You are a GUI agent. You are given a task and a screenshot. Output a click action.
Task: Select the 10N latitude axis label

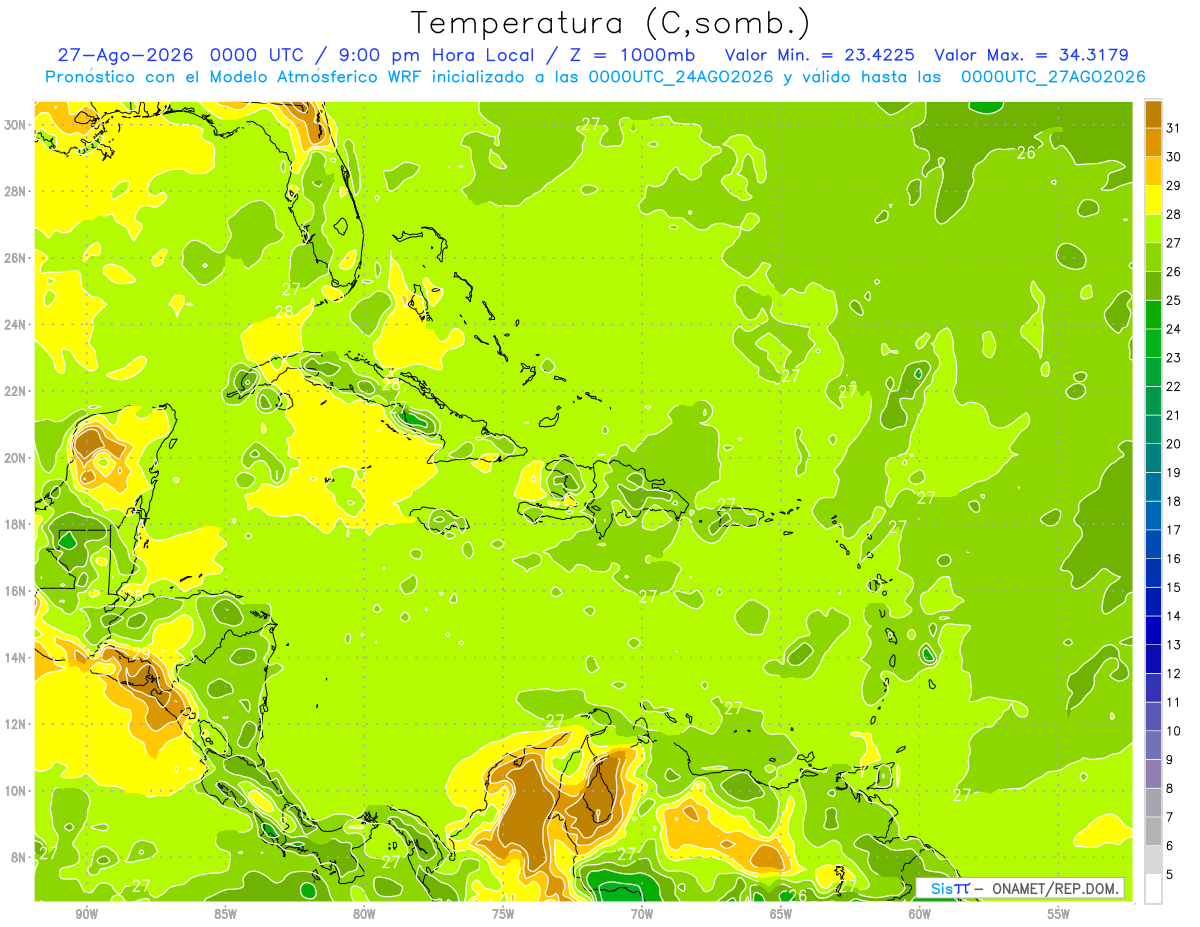click(x=17, y=791)
